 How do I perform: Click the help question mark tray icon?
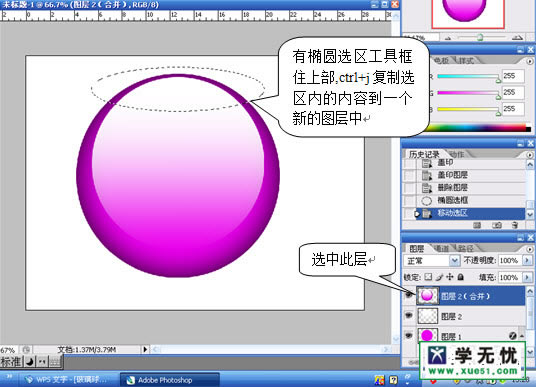393,380
